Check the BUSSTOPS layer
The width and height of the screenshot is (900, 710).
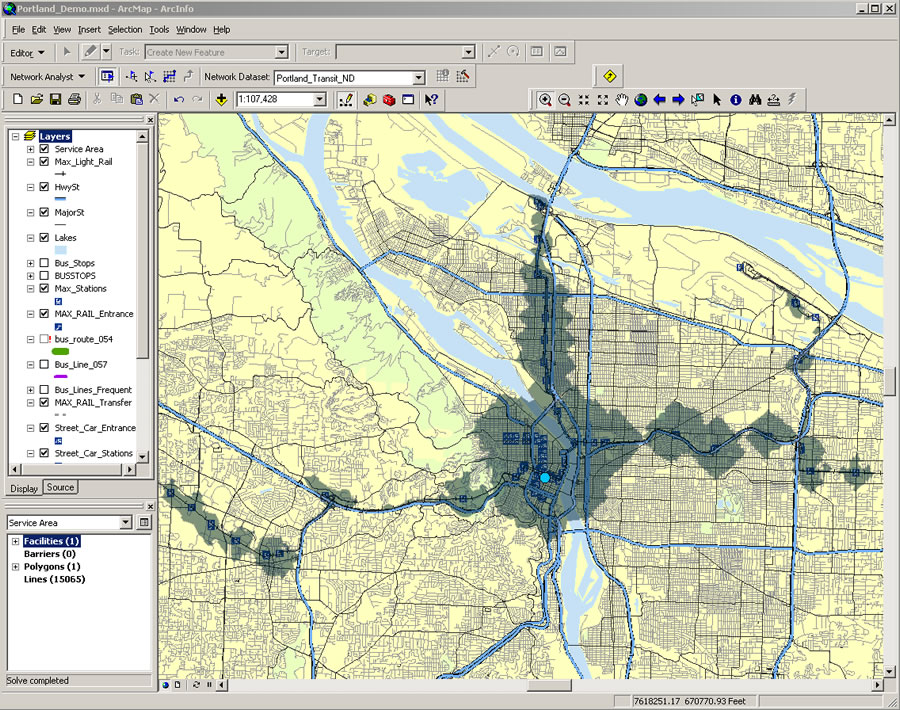44,276
